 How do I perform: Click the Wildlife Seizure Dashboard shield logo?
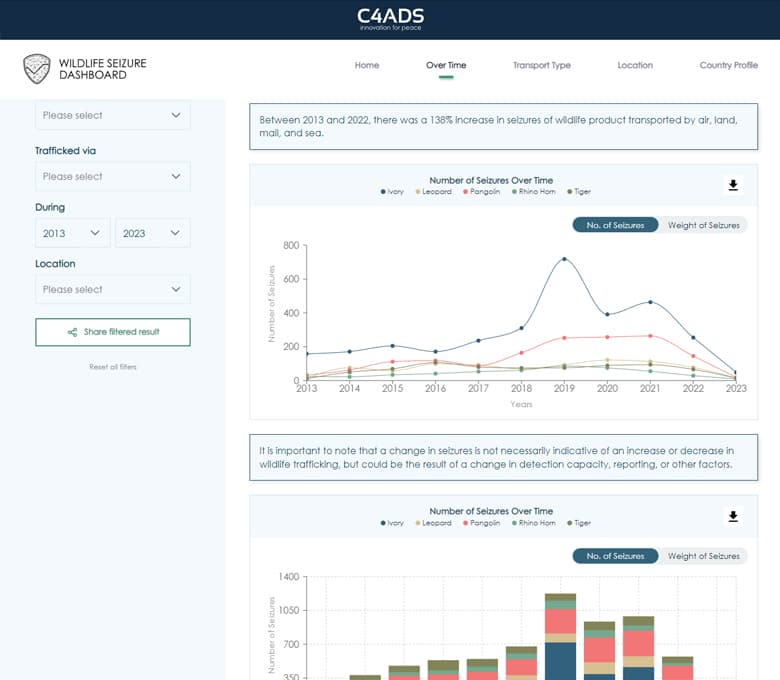37,69
